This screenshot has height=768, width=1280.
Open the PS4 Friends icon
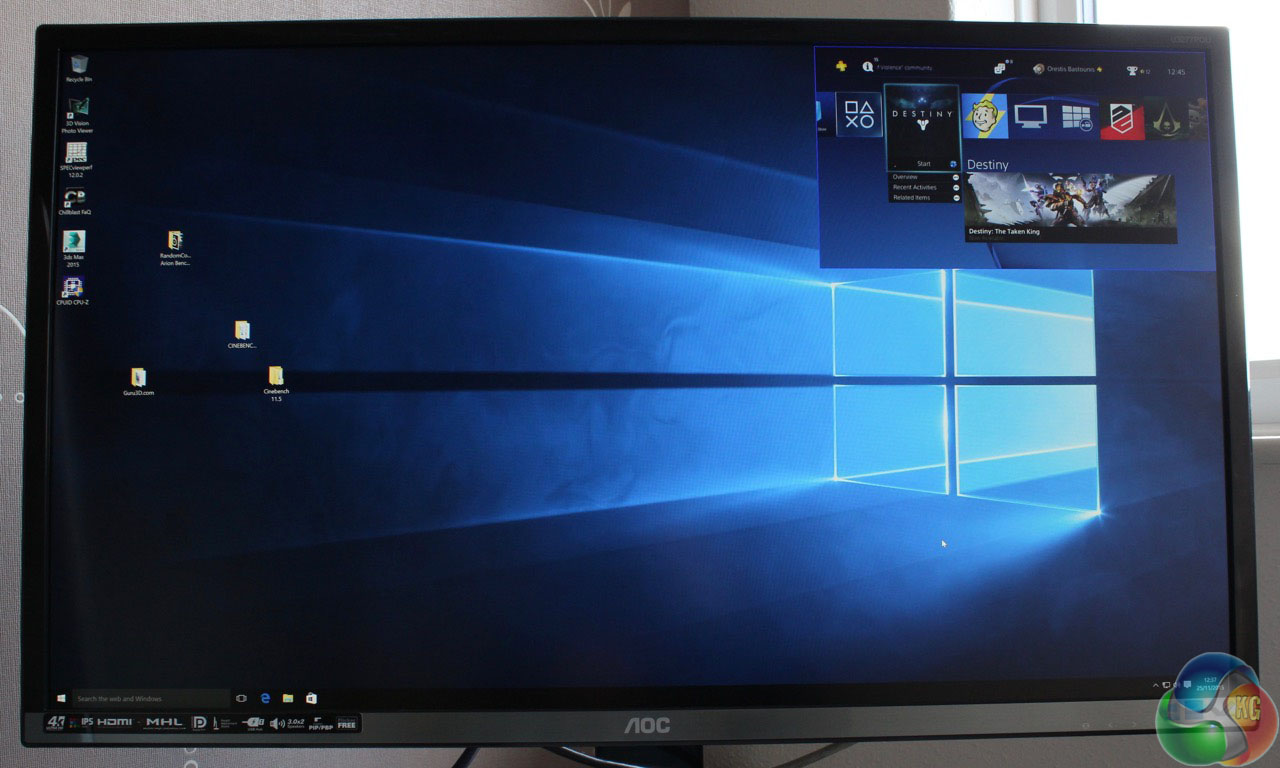pyautogui.click(x=1000, y=69)
